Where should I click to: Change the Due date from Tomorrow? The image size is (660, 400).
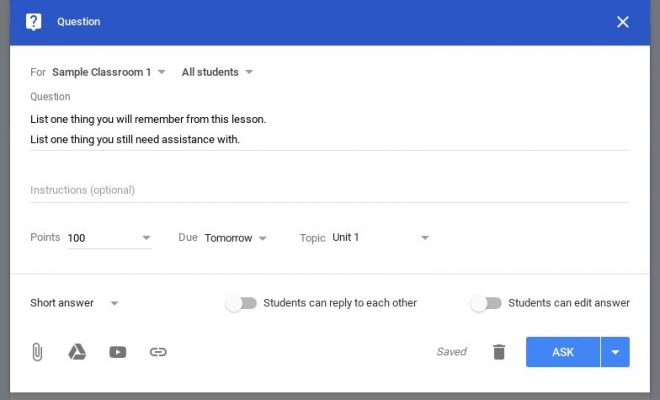tap(235, 238)
